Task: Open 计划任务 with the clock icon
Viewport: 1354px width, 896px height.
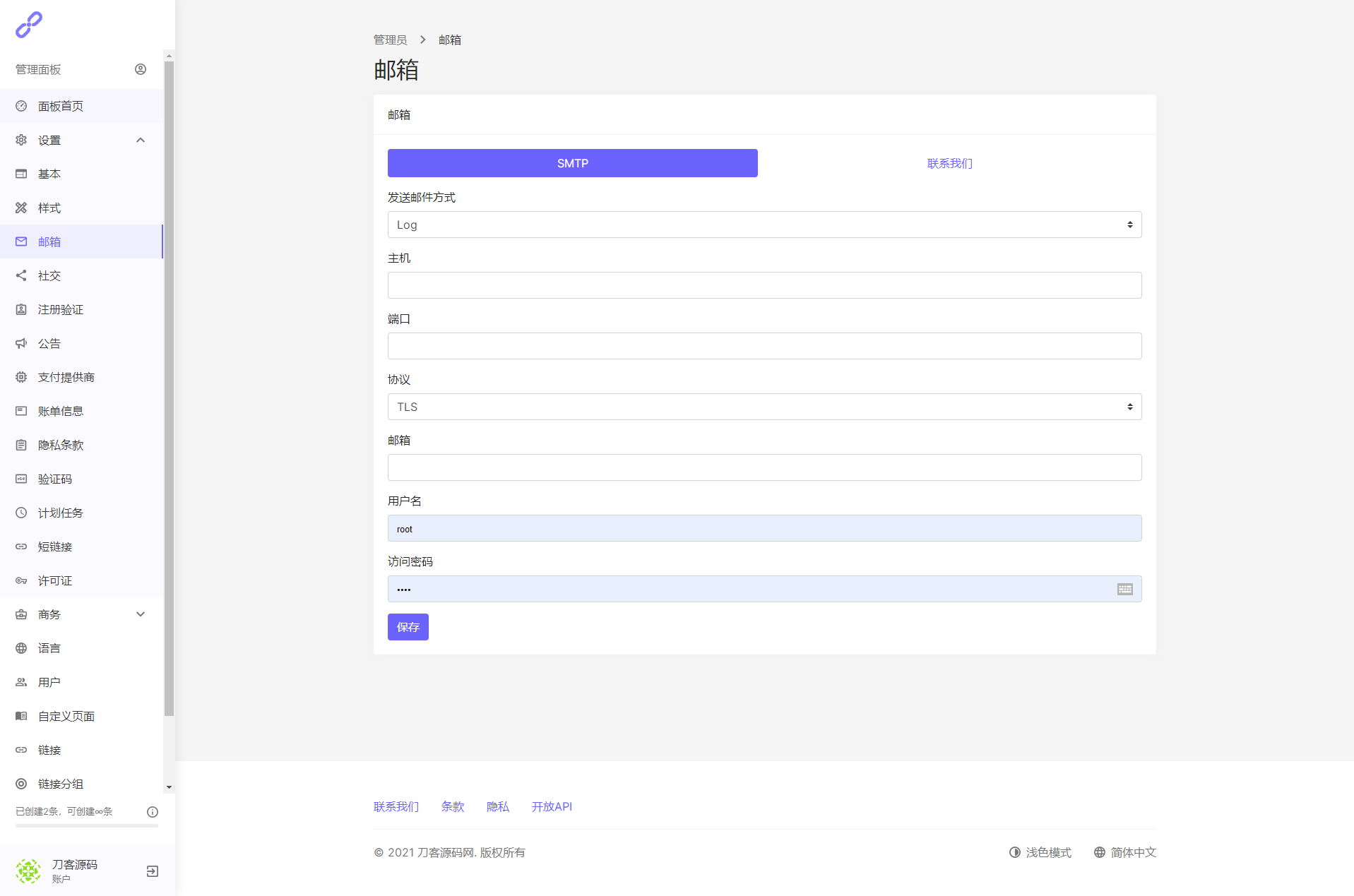Action: pos(60,513)
